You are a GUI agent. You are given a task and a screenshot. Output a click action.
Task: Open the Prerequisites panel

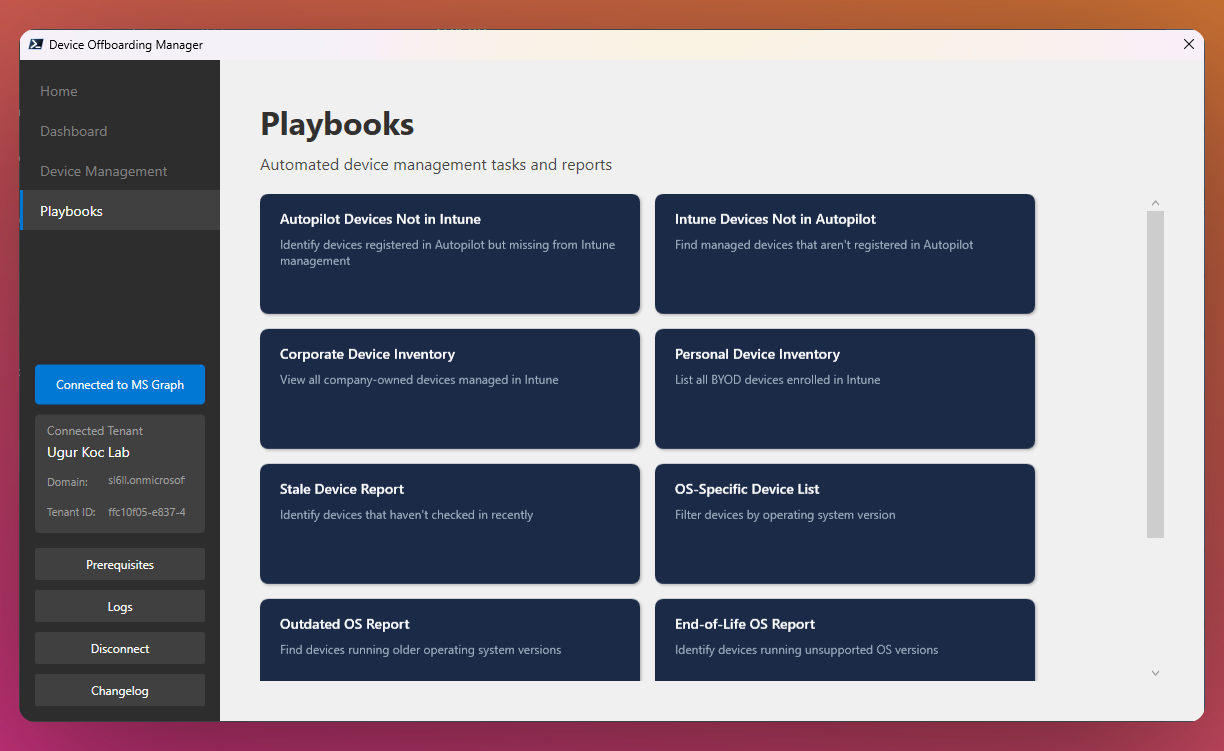click(x=119, y=564)
